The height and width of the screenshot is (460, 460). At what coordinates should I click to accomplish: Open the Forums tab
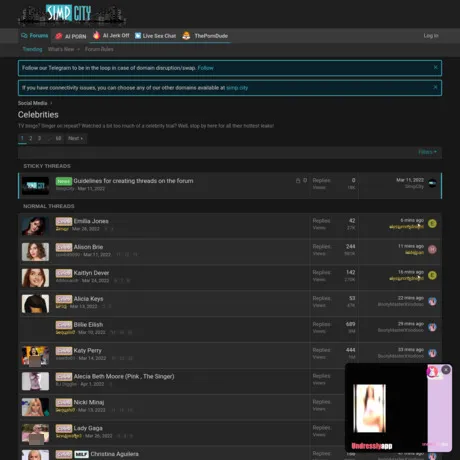(35, 36)
